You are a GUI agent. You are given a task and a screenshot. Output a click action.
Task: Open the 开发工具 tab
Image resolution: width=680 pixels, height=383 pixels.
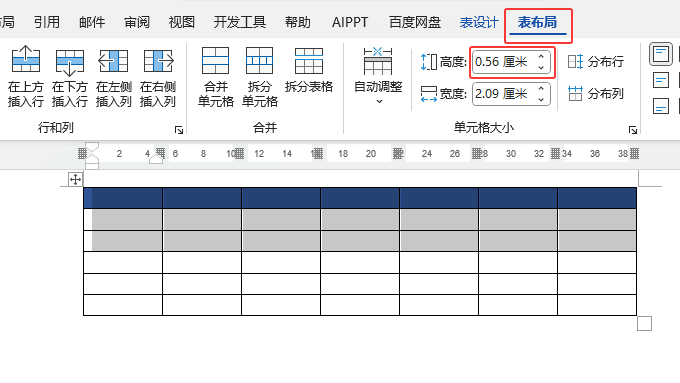coord(239,22)
